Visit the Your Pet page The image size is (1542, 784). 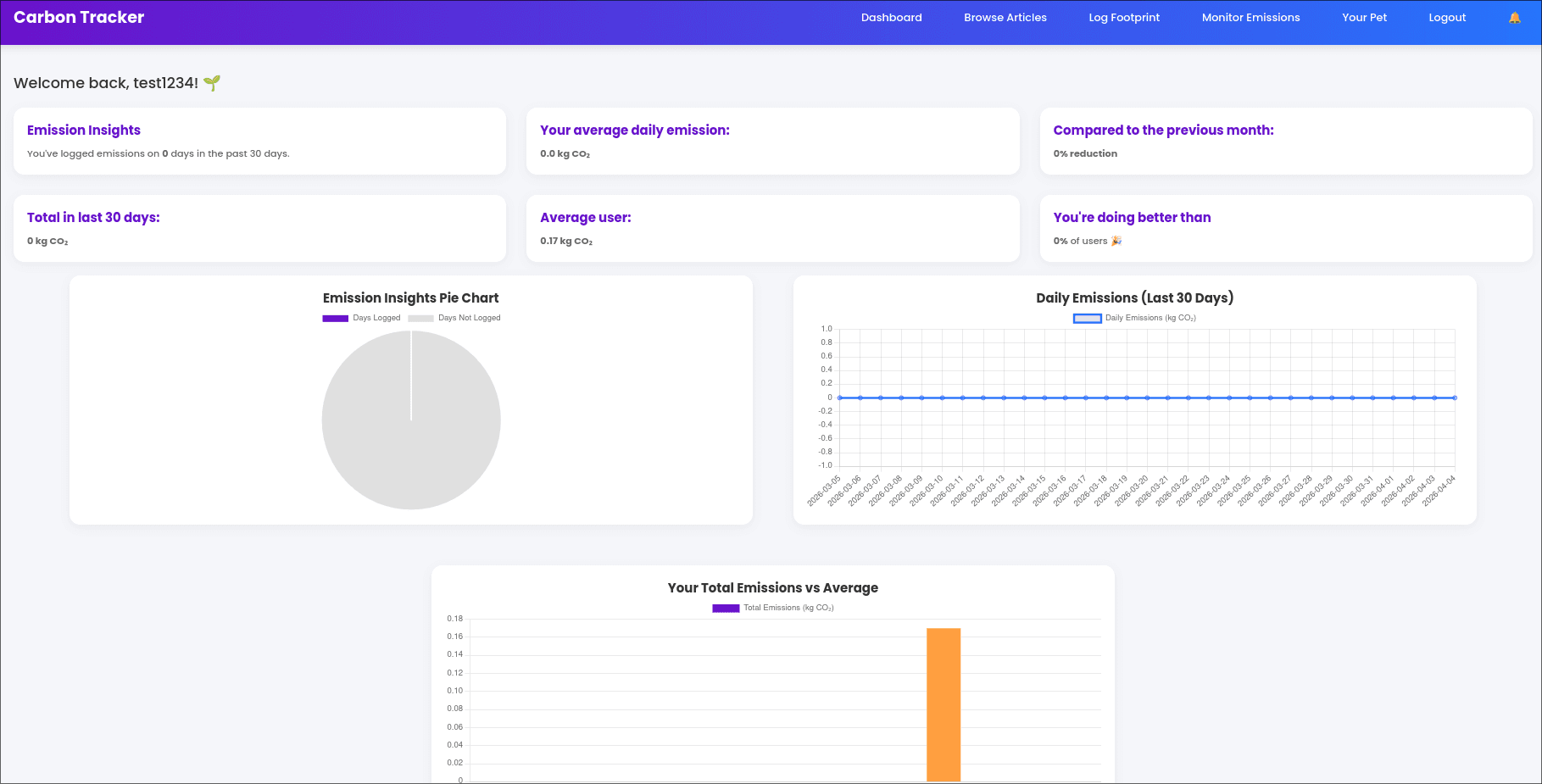tap(1364, 17)
